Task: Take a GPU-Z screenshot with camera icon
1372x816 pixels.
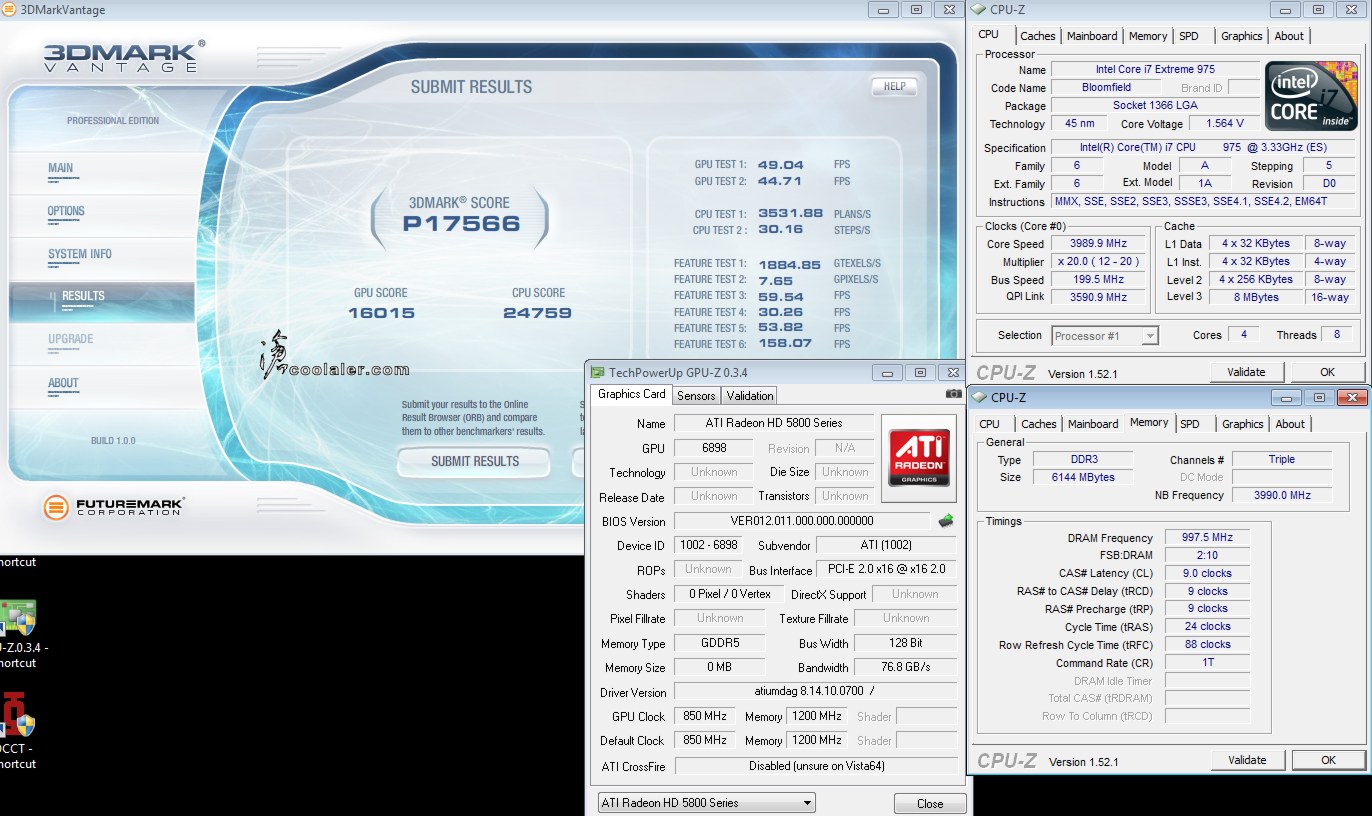Action: 953,394
